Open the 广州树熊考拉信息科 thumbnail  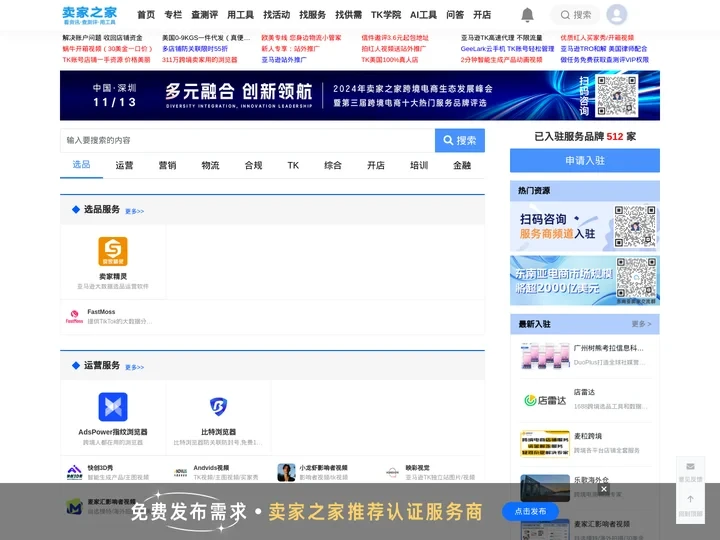click(545, 355)
